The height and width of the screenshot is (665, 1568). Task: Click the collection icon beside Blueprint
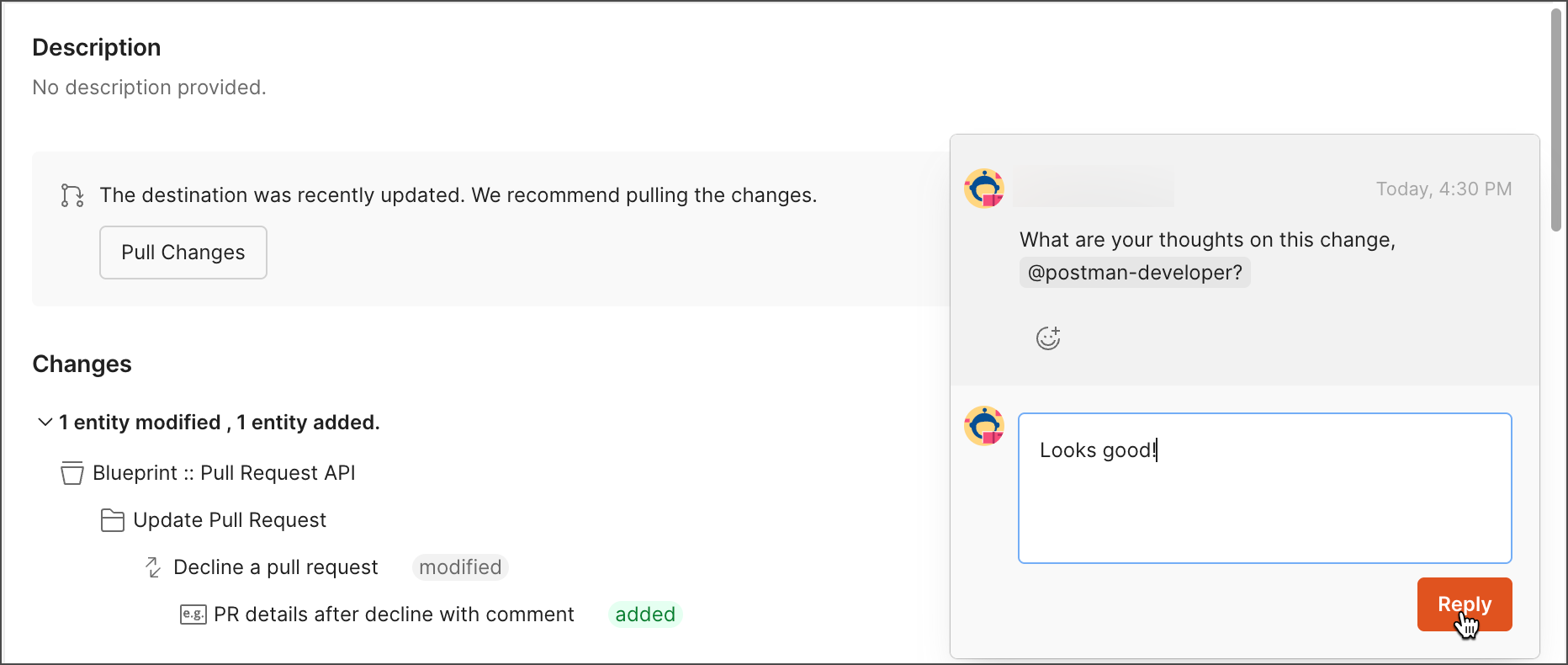click(72, 473)
